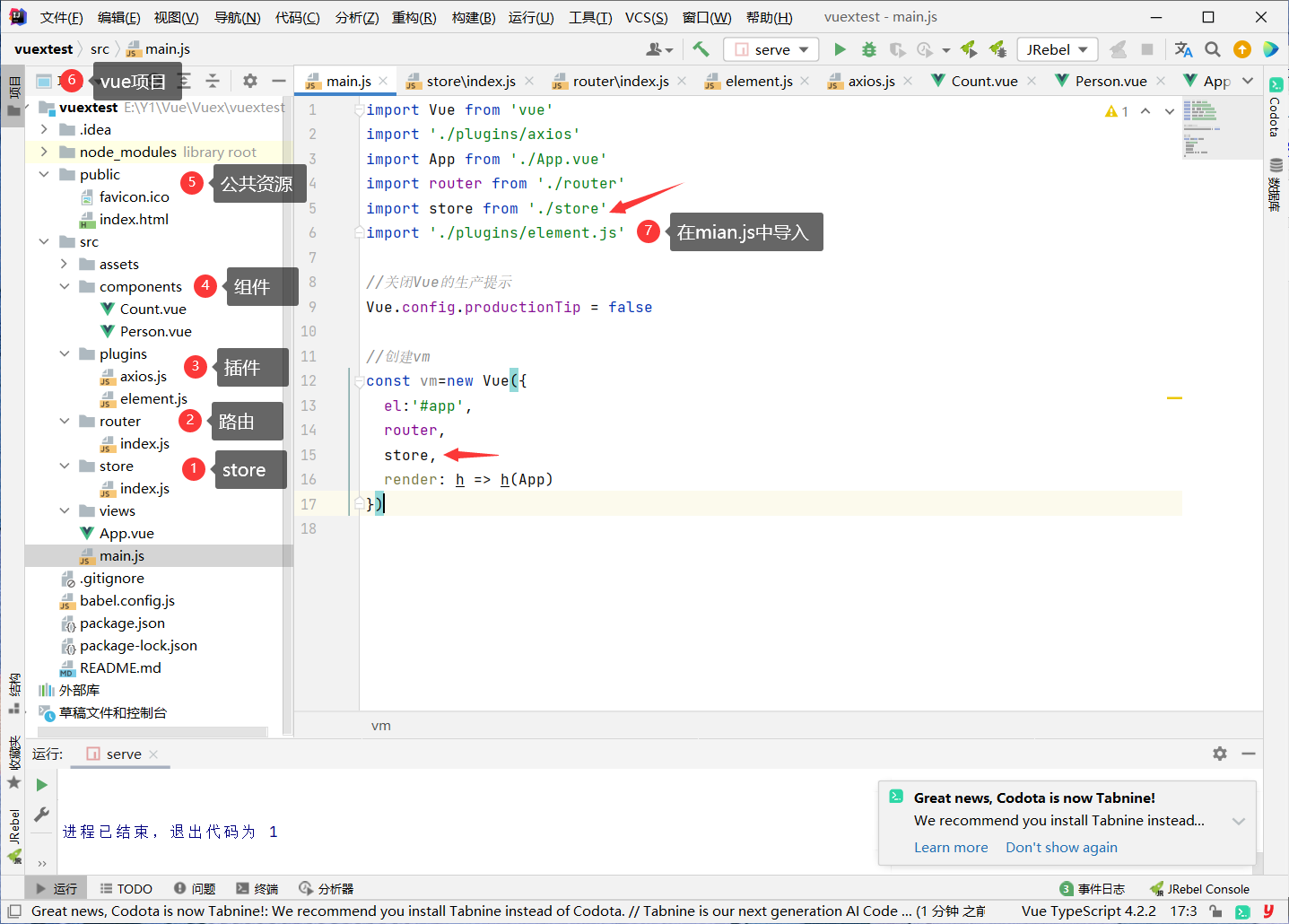Expand the assets folder

tap(64, 264)
